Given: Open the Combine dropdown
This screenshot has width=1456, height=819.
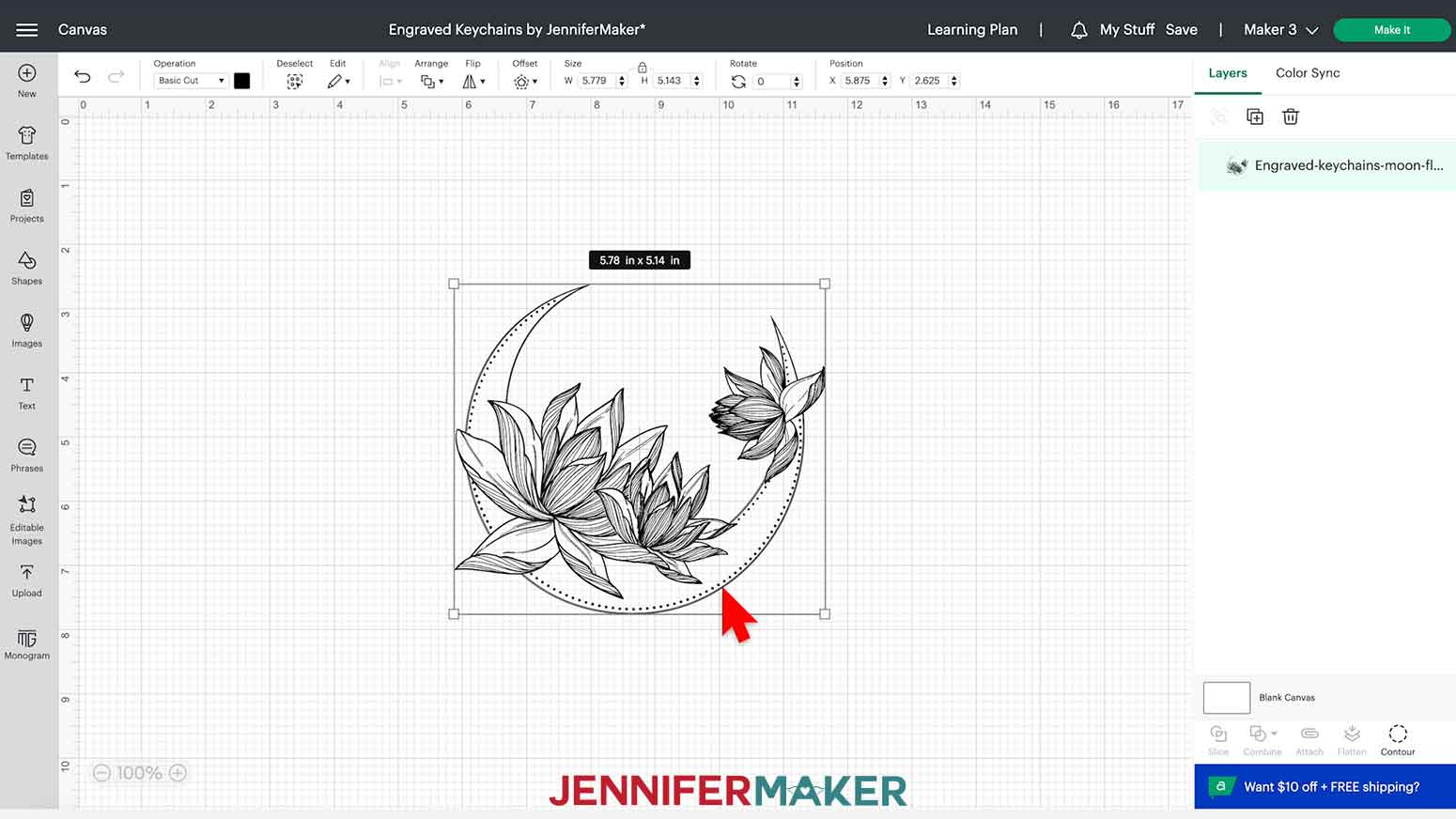Looking at the screenshot, I should [1262, 740].
